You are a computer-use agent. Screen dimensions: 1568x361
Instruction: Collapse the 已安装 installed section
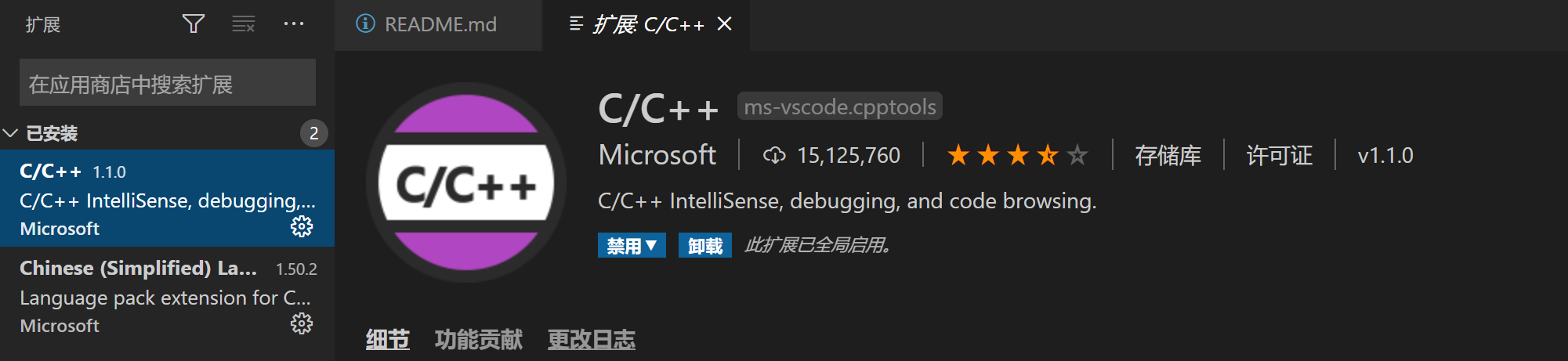11,133
